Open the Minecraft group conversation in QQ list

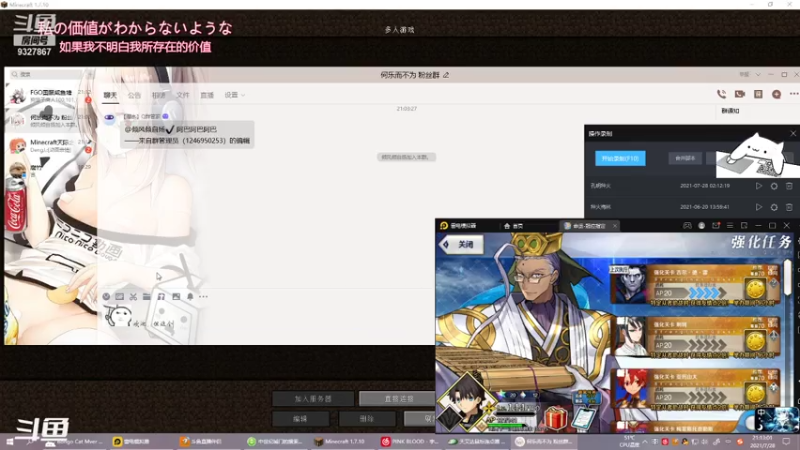[x=49, y=145]
